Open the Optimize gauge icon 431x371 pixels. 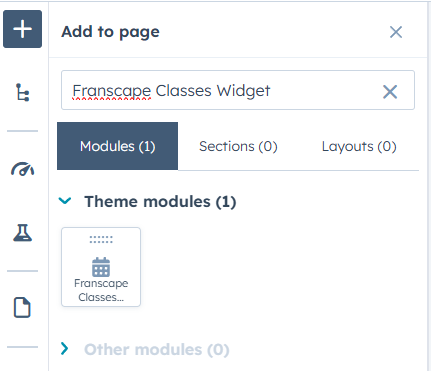(x=22, y=169)
